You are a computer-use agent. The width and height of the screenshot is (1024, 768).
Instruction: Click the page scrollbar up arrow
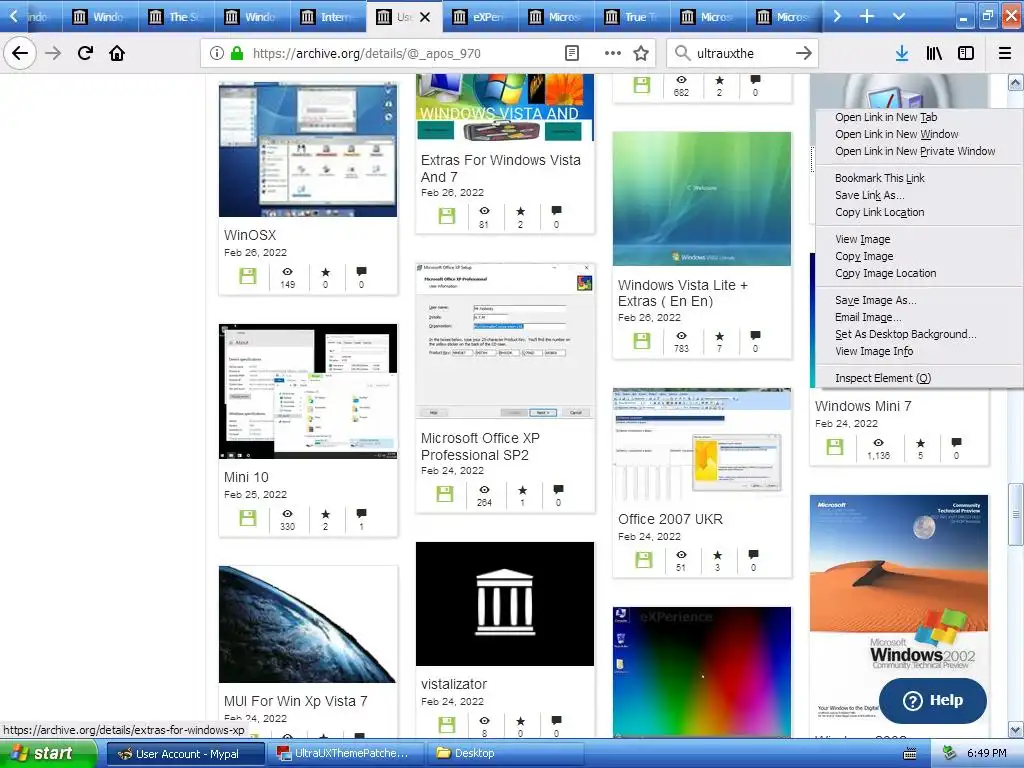[x=1015, y=82]
